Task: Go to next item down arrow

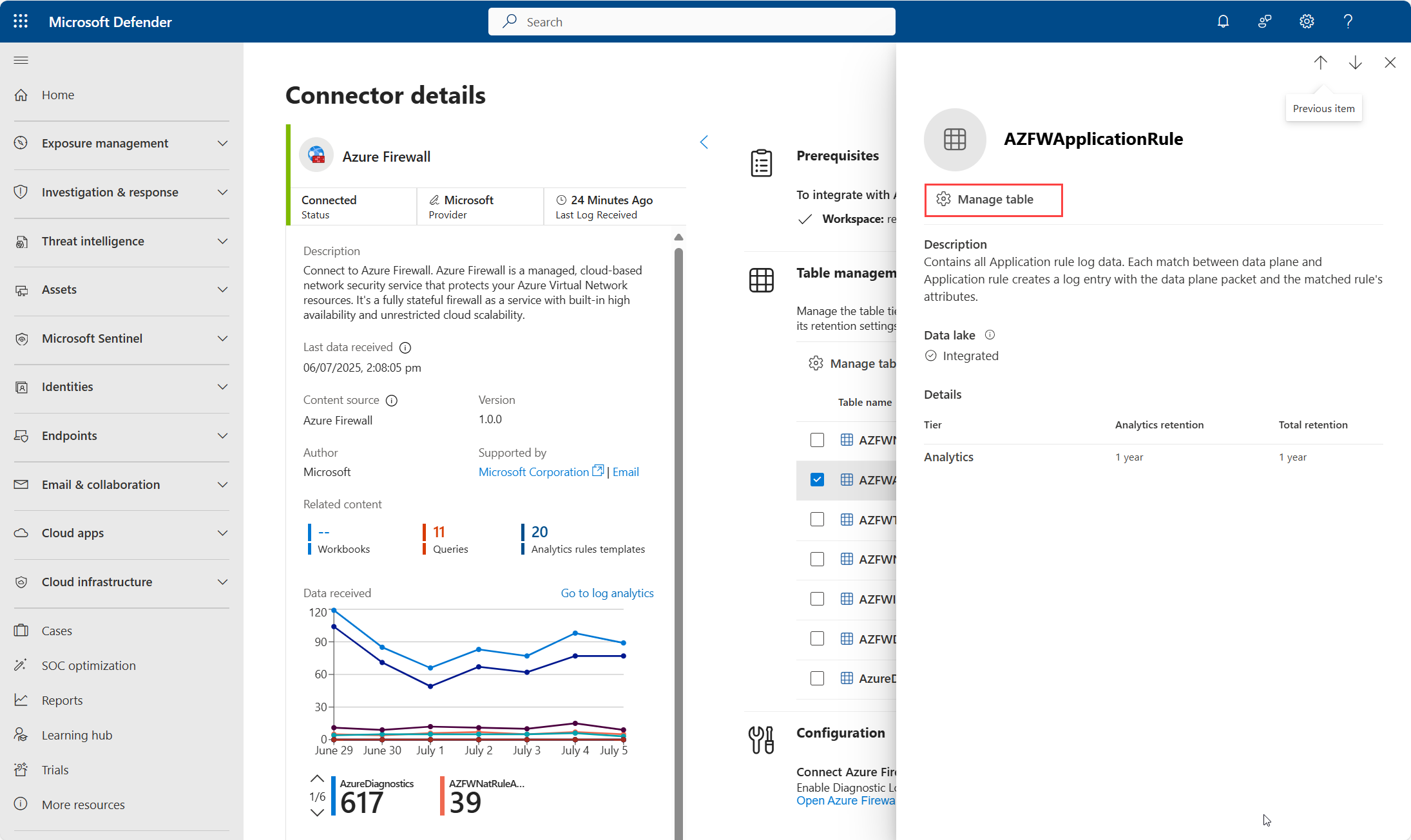Action: click(1355, 62)
